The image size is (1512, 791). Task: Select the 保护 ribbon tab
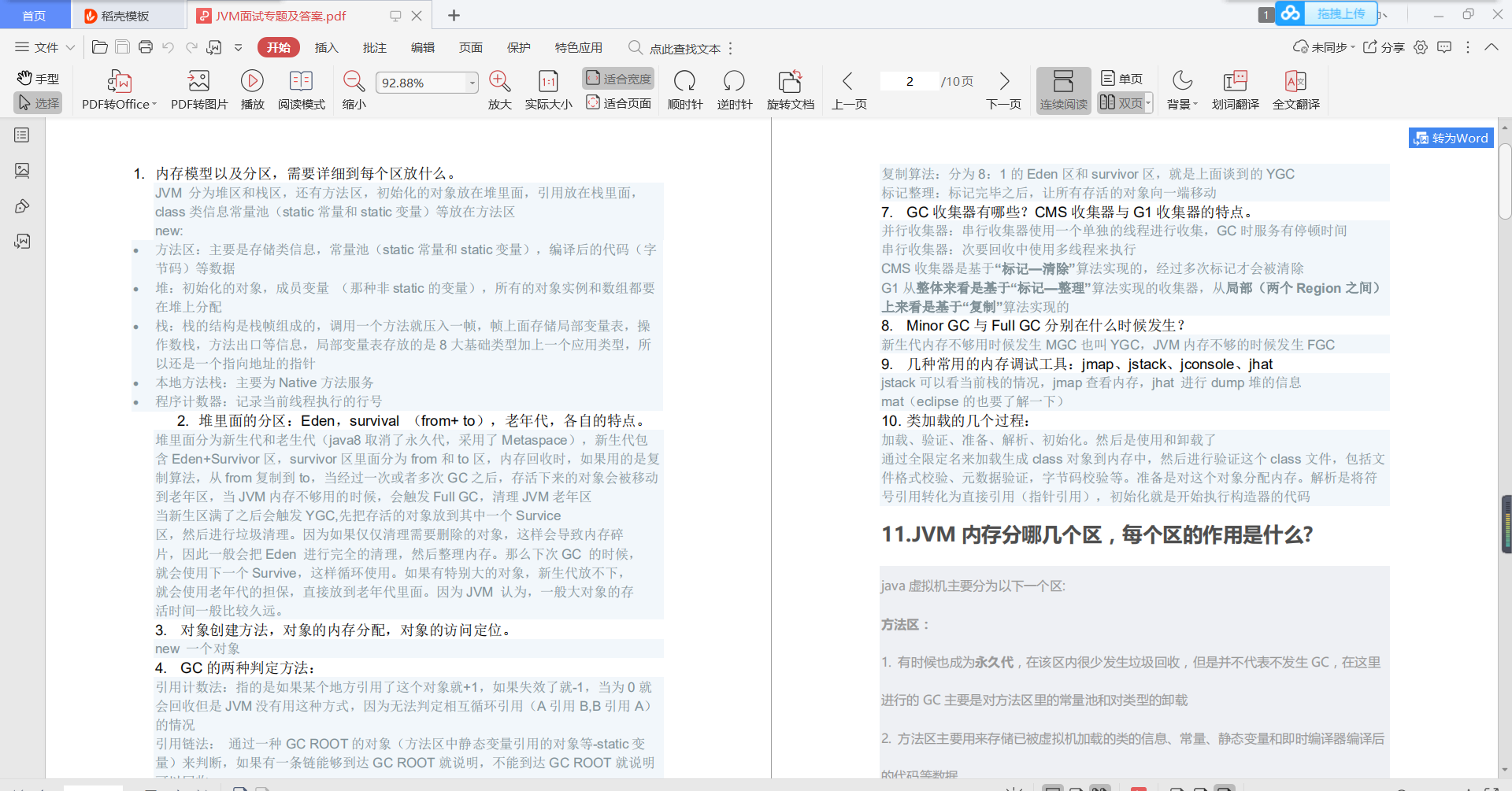point(518,47)
